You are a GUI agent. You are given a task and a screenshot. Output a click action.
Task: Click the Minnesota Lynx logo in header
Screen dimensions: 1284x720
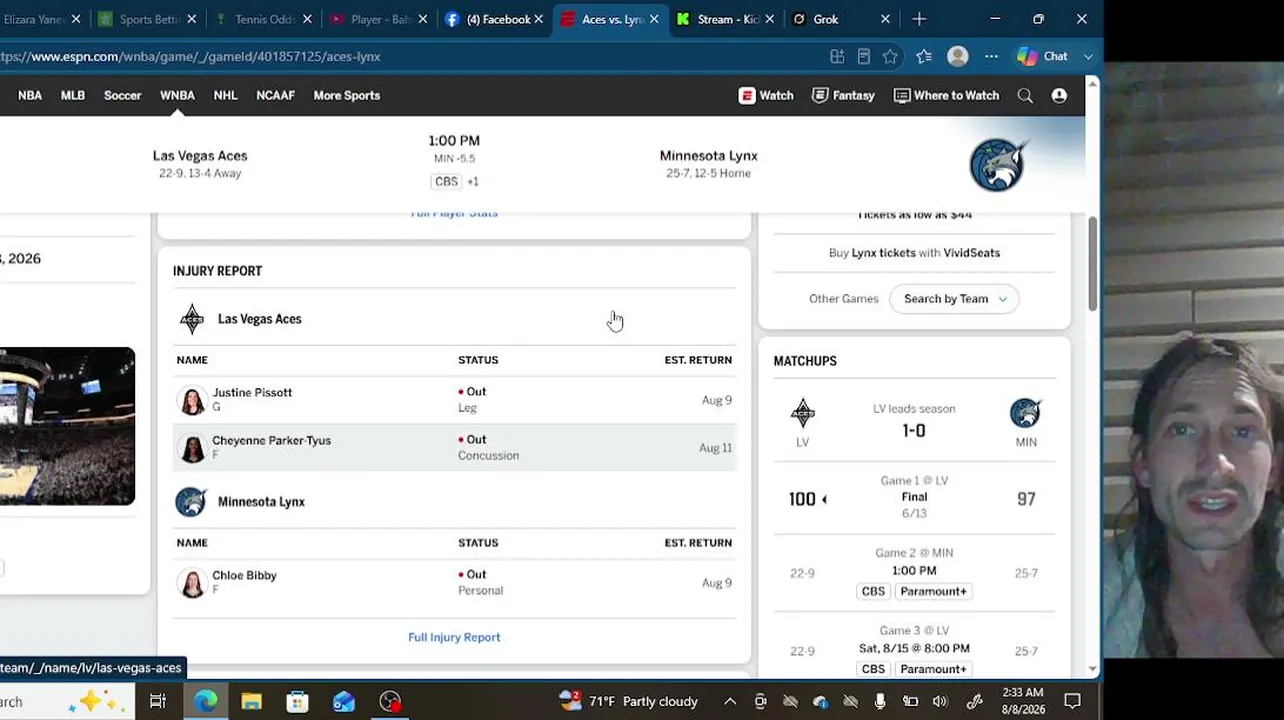tap(997, 164)
